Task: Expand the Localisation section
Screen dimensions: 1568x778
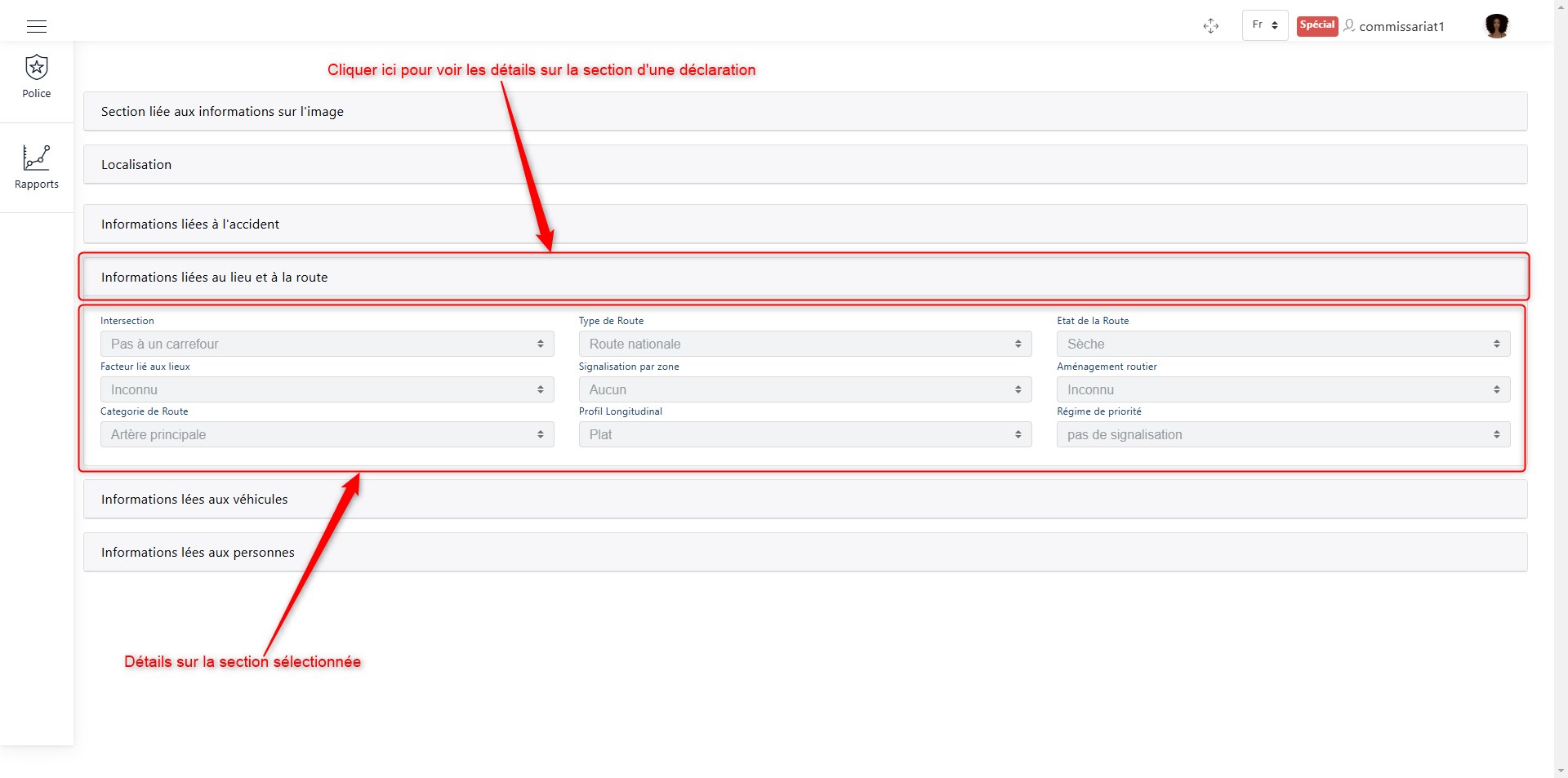Action: click(805, 164)
